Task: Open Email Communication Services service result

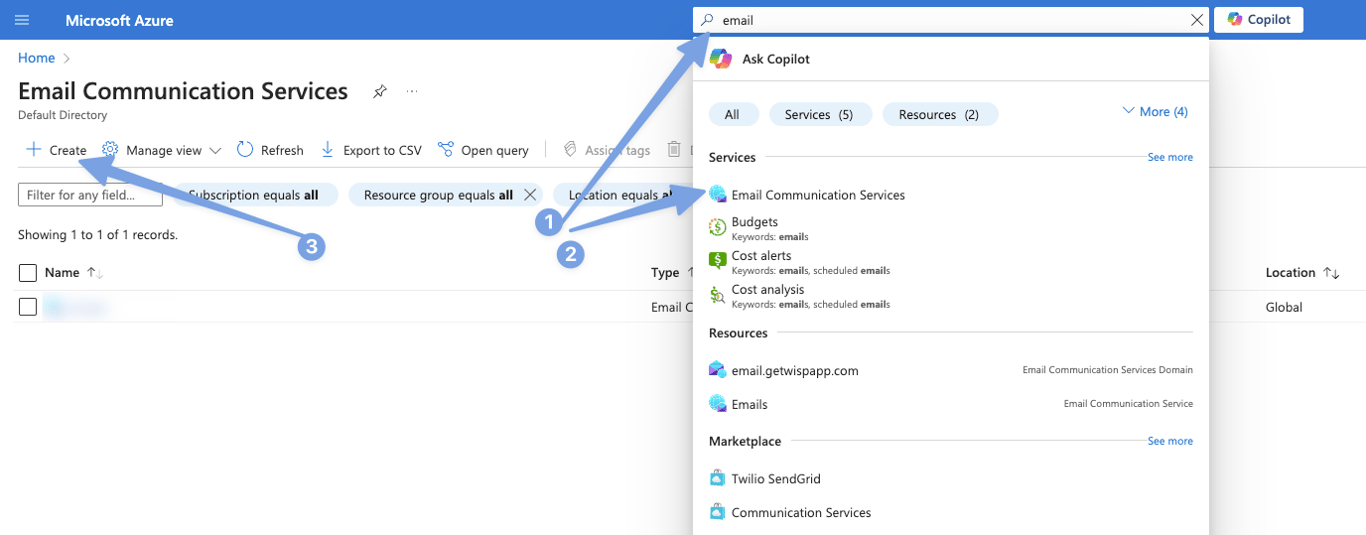Action: 818,195
